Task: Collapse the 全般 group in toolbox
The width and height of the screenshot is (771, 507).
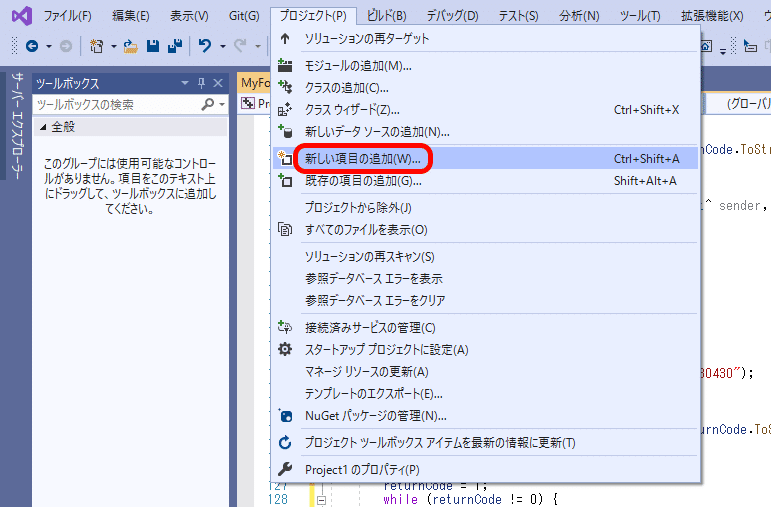Action: 43,127
